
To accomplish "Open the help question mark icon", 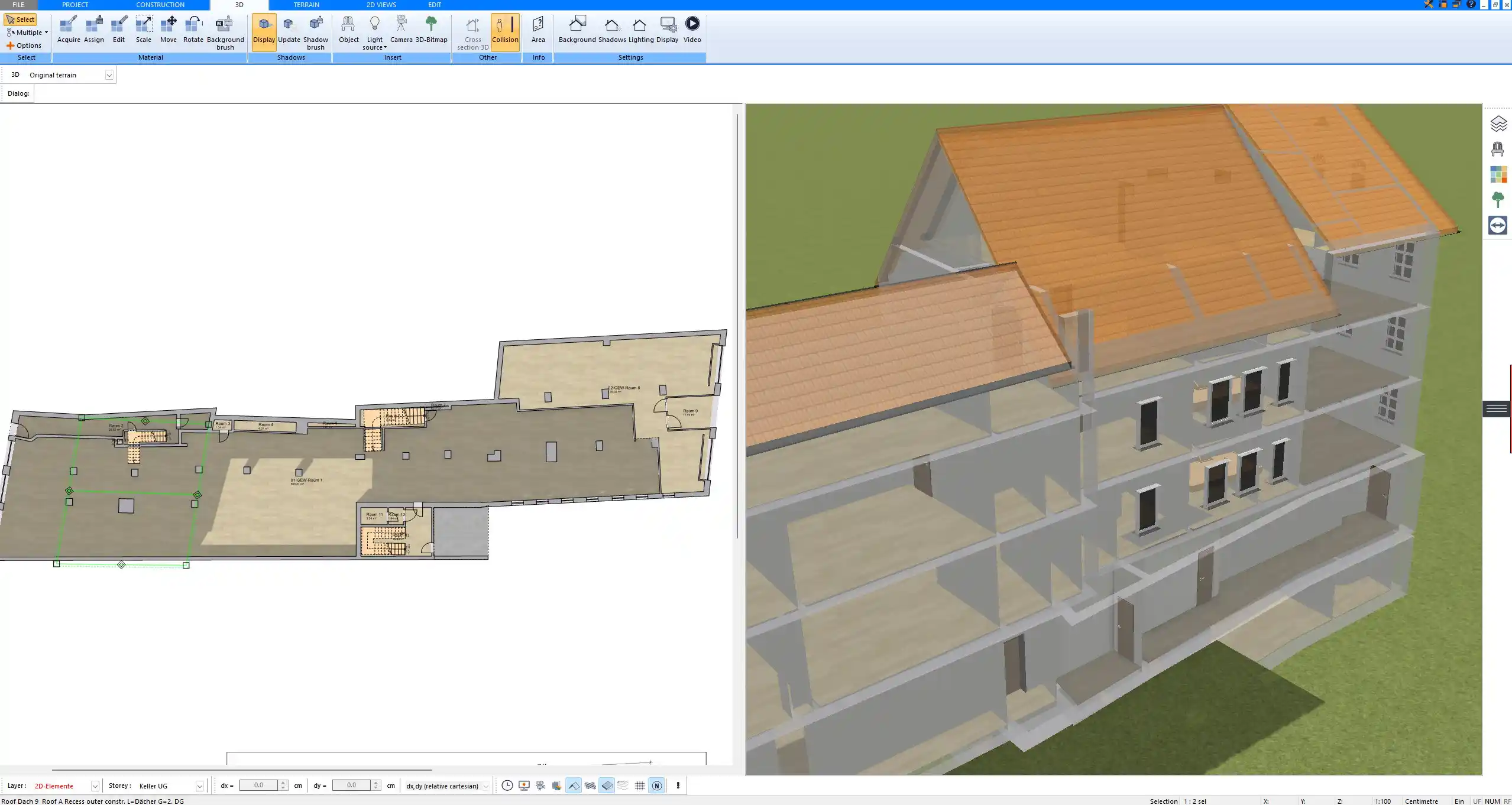I will 1471,4.
